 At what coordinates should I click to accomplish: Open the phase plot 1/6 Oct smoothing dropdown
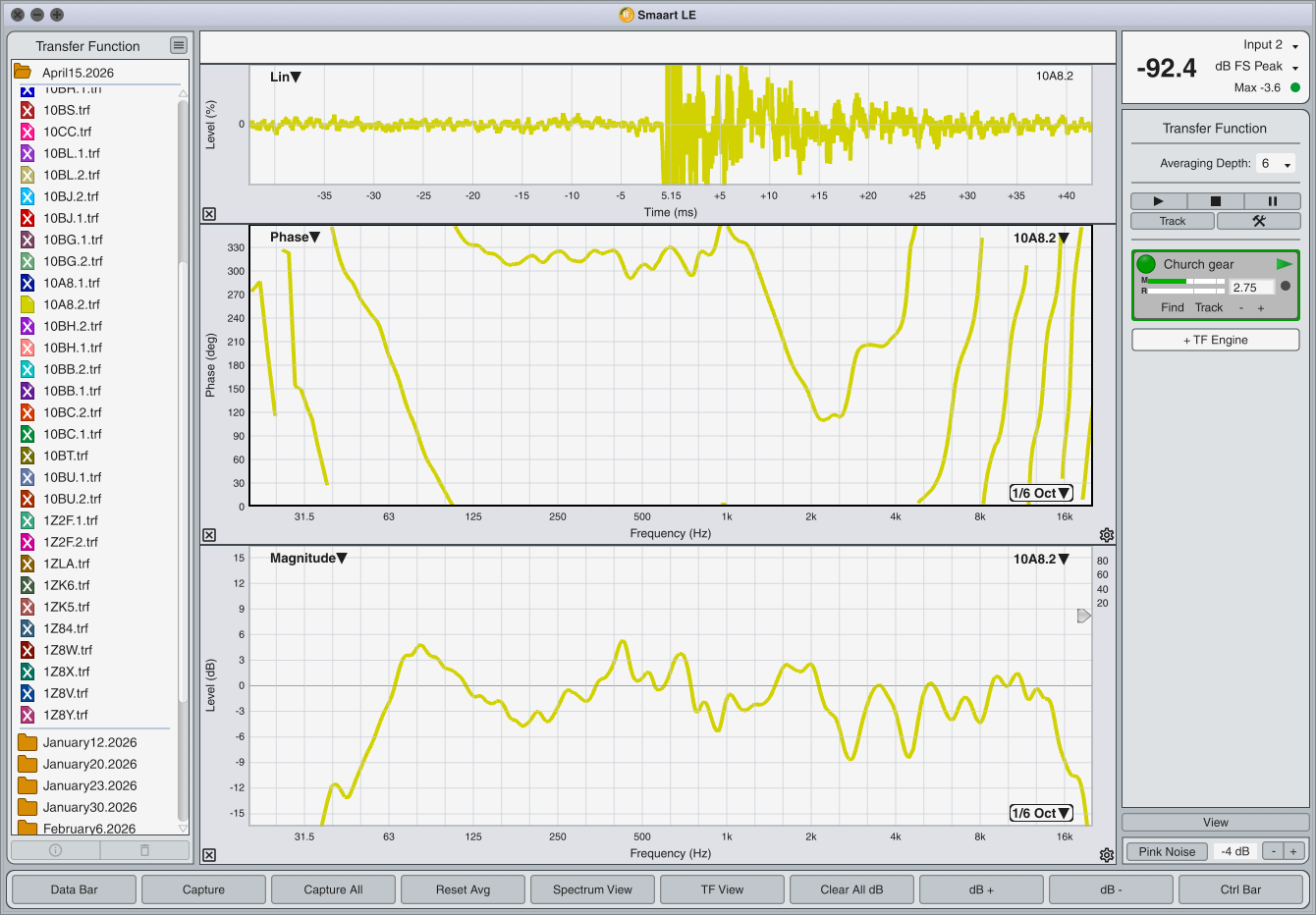(1041, 493)
